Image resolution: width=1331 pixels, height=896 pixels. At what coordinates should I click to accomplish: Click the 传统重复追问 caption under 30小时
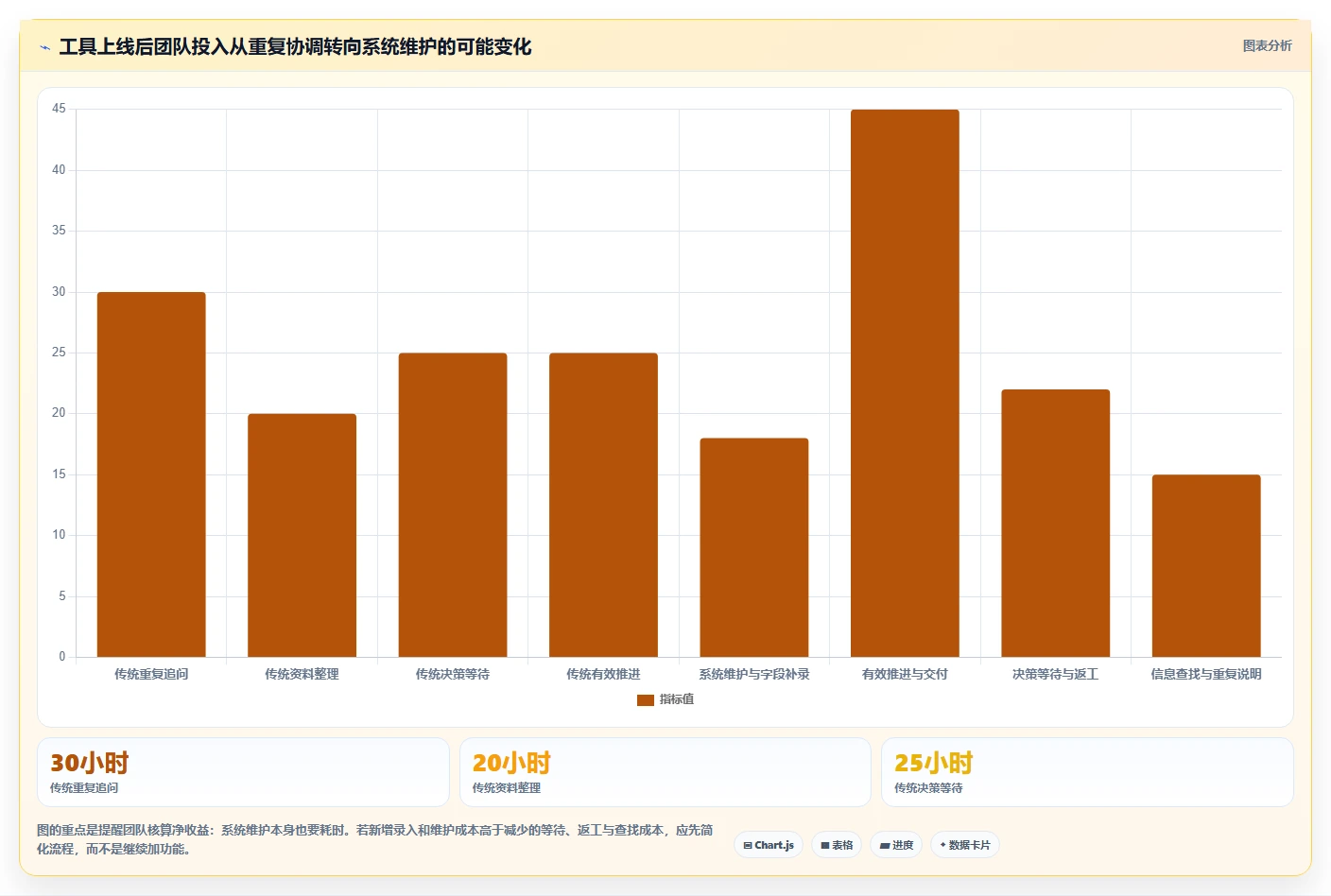pos(84,787)
